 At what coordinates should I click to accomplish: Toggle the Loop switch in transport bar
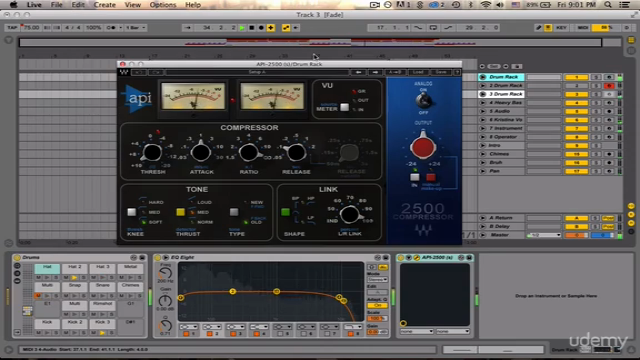[433, 28]
